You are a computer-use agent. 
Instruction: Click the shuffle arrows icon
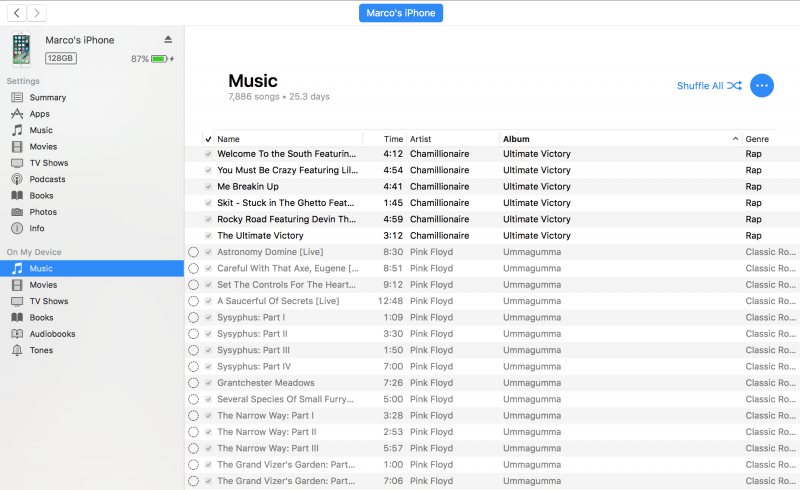734,86
